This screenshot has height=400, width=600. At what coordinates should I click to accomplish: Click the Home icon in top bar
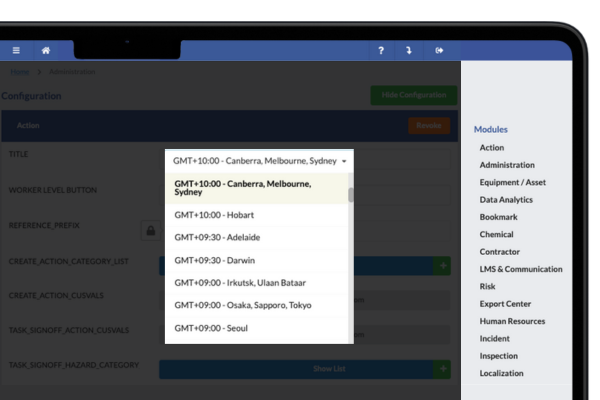[46, 50]
